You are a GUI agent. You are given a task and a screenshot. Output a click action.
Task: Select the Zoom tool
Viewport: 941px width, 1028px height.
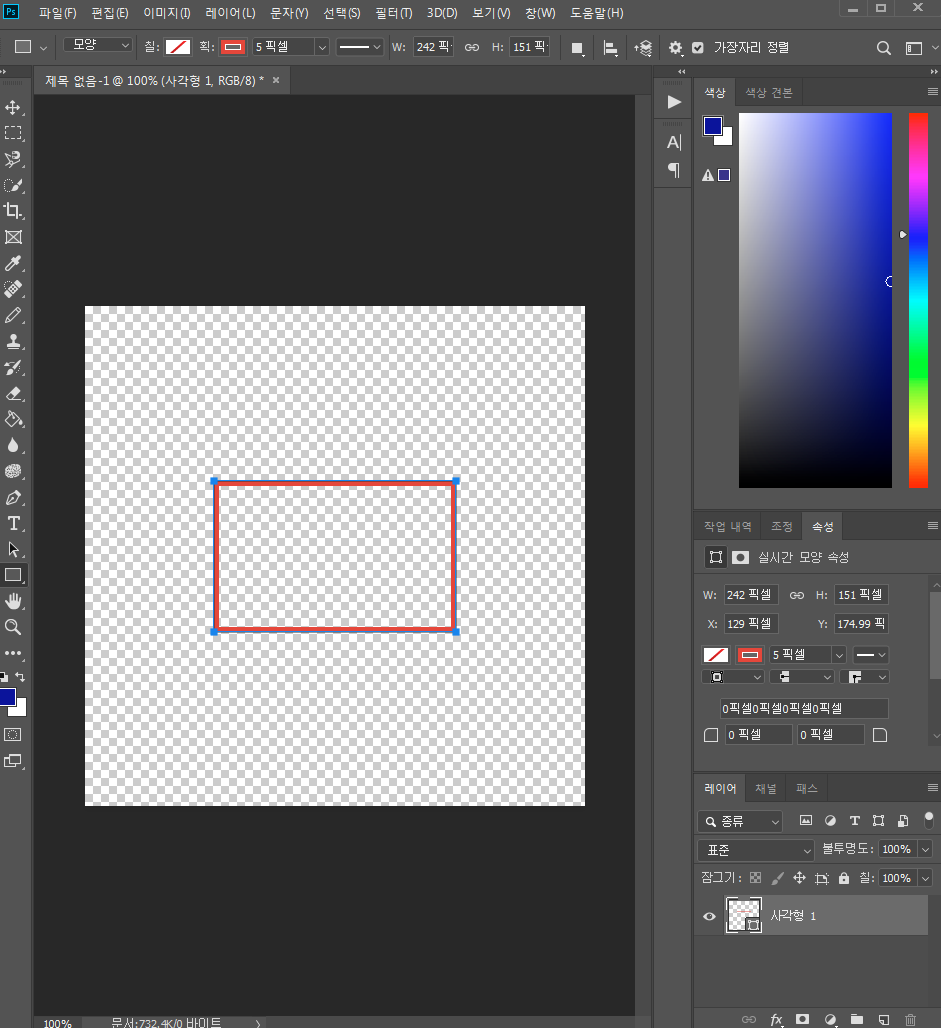[13, 627]
